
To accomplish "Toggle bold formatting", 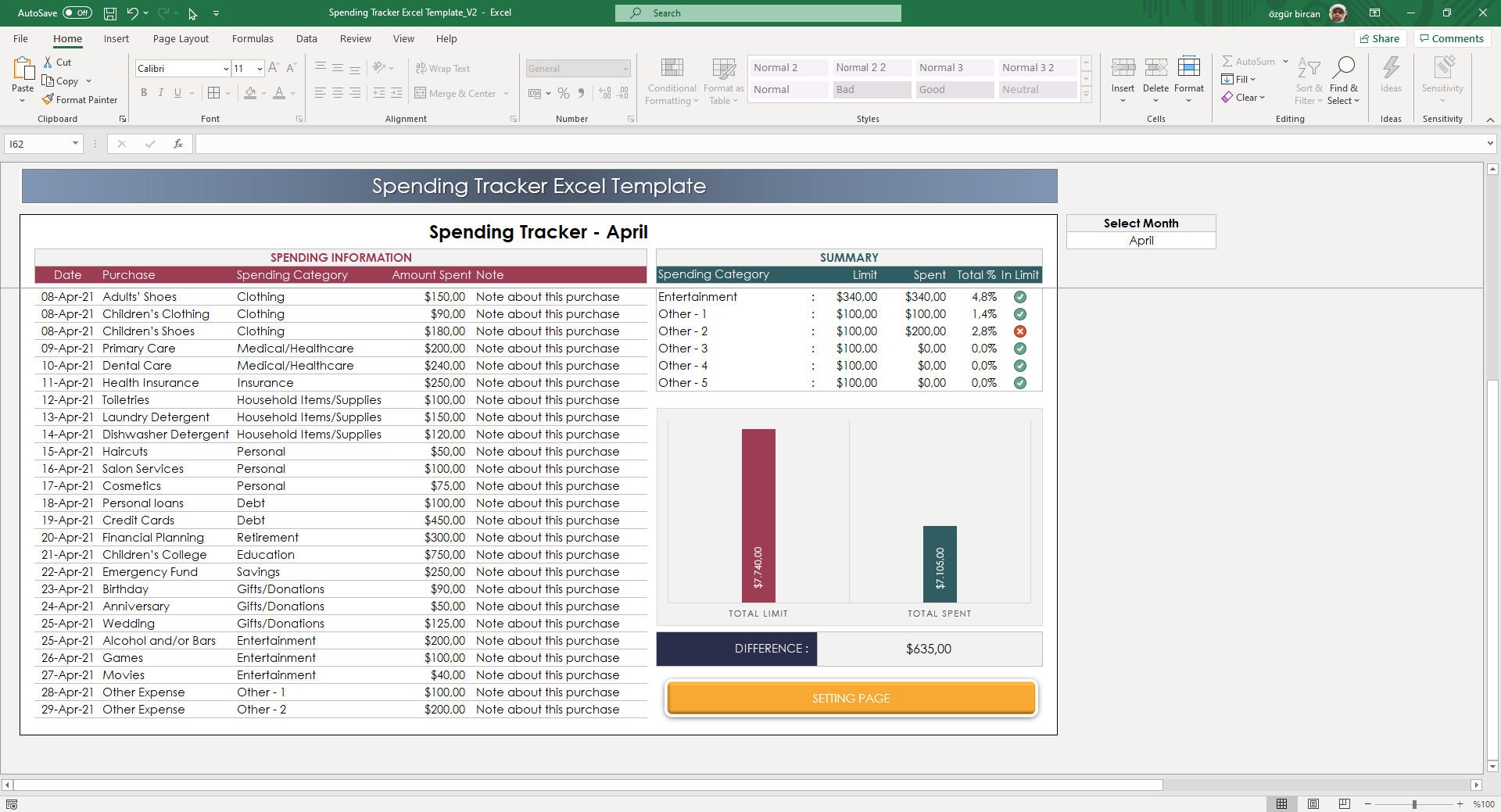I will (144, 93).
